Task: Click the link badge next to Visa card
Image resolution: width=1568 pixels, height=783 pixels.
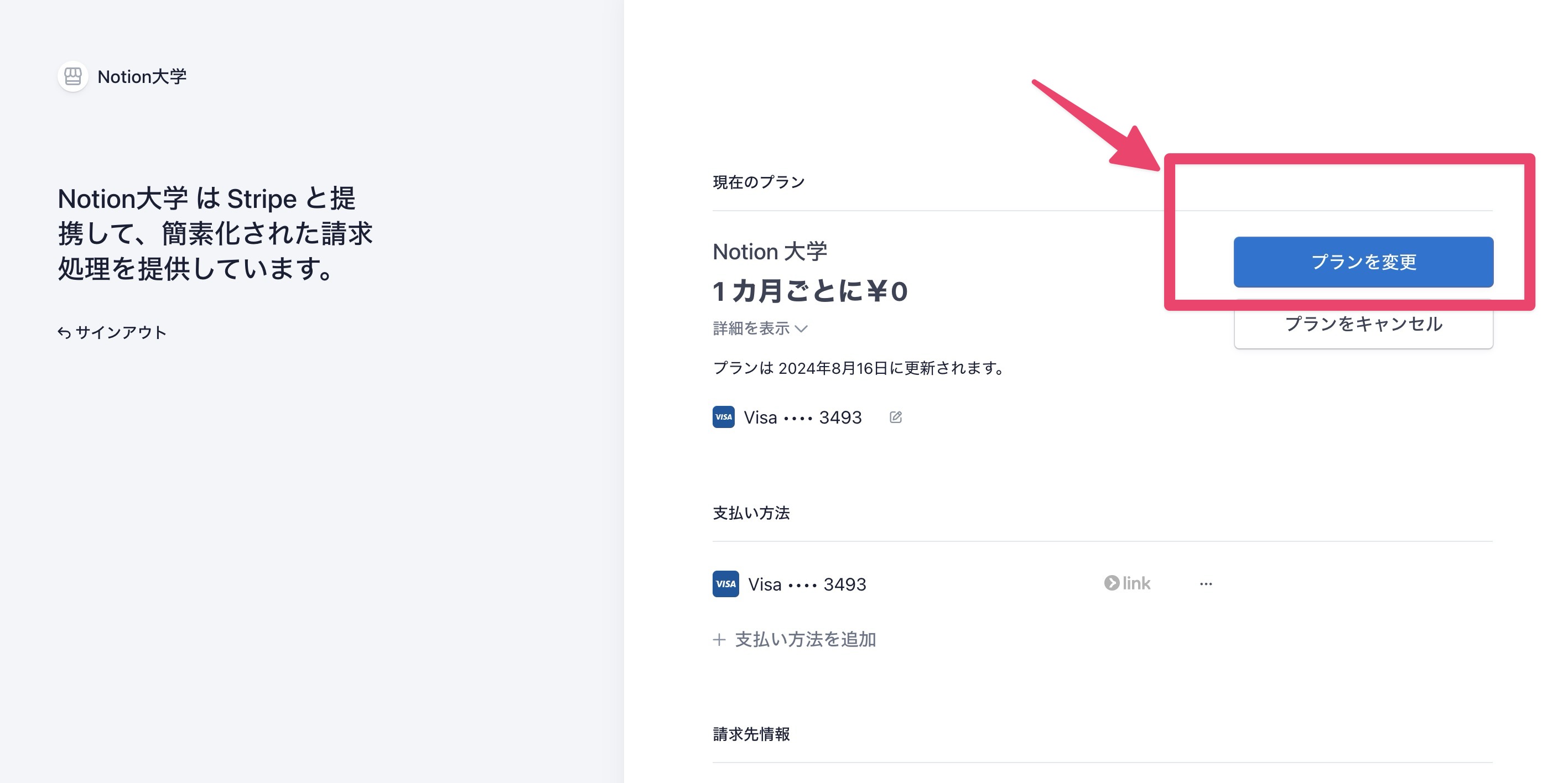Action: point(1126,583)
